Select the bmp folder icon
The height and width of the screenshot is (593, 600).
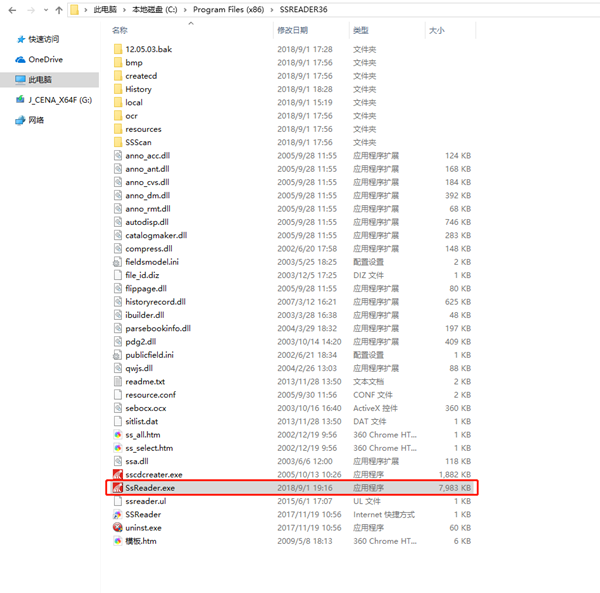[x=118, y=62]
